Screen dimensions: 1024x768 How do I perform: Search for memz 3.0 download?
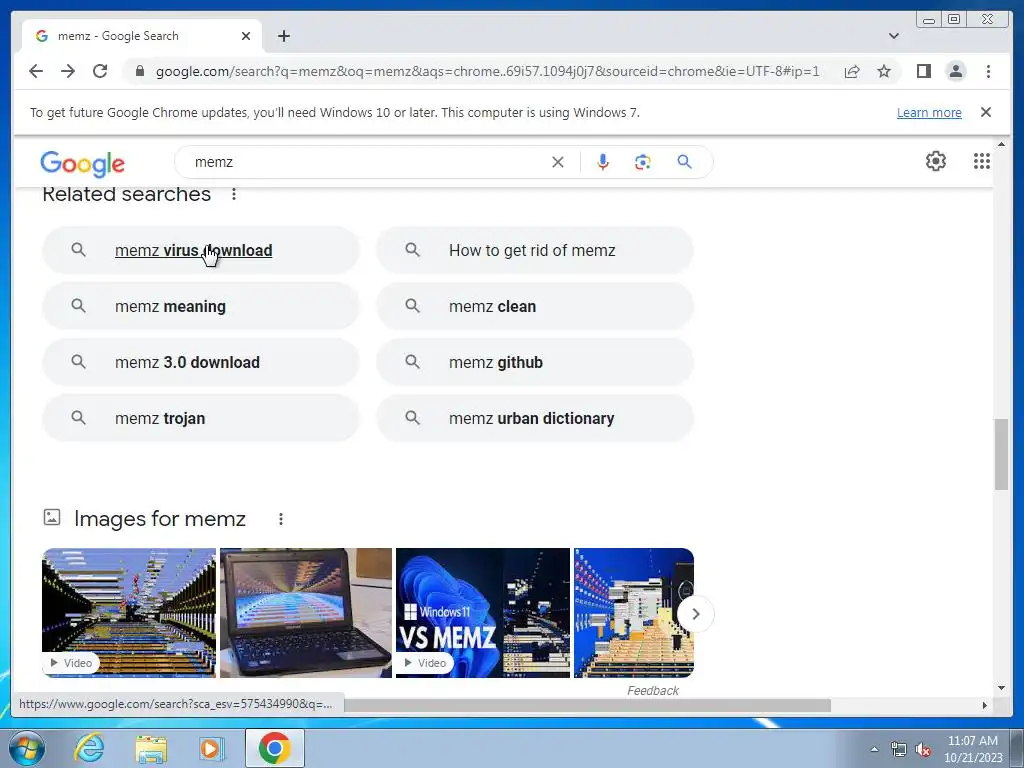coord(200,362)
